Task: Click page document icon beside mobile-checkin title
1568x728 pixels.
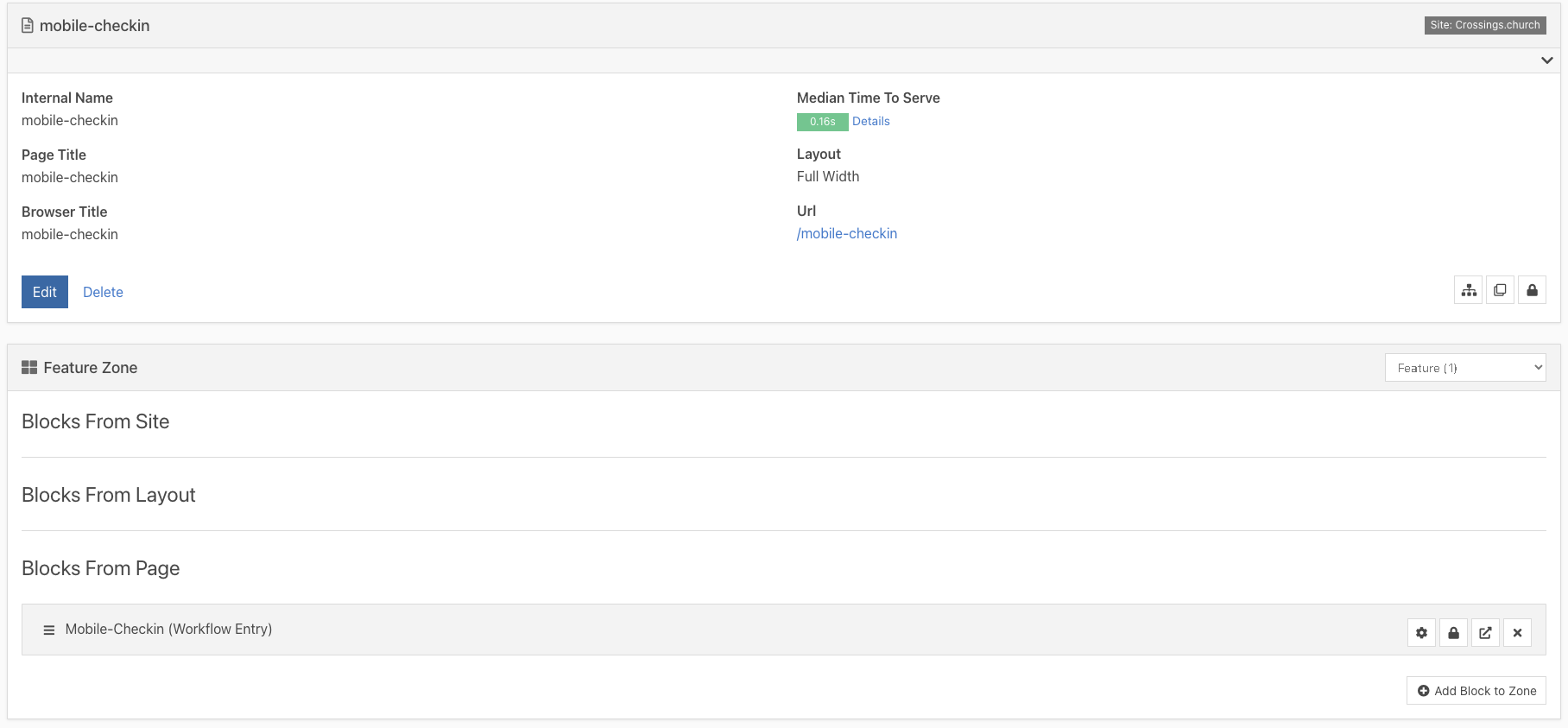Action: (x=28, y=26)
